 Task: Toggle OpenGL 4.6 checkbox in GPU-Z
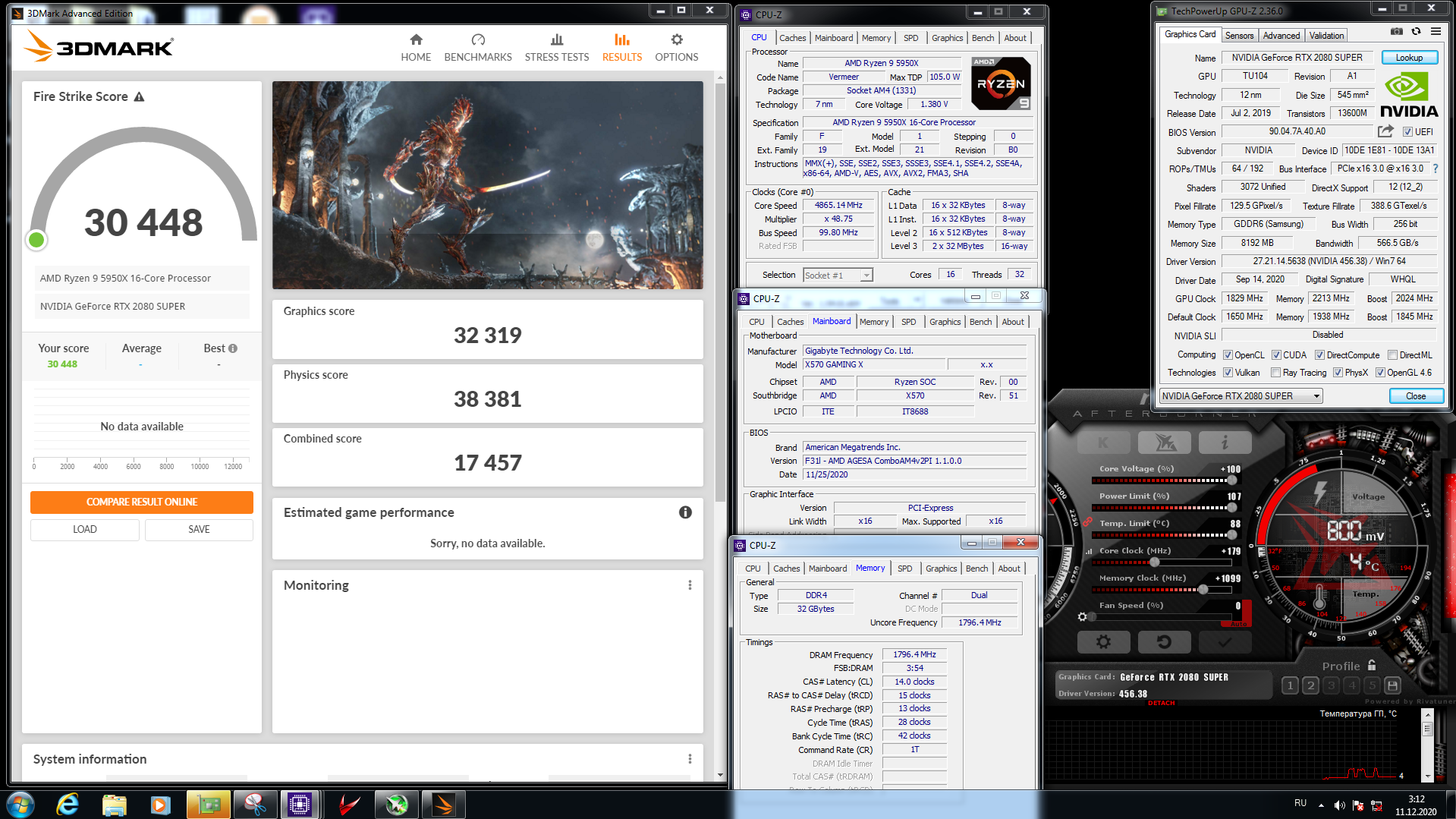click(1380, 373)
